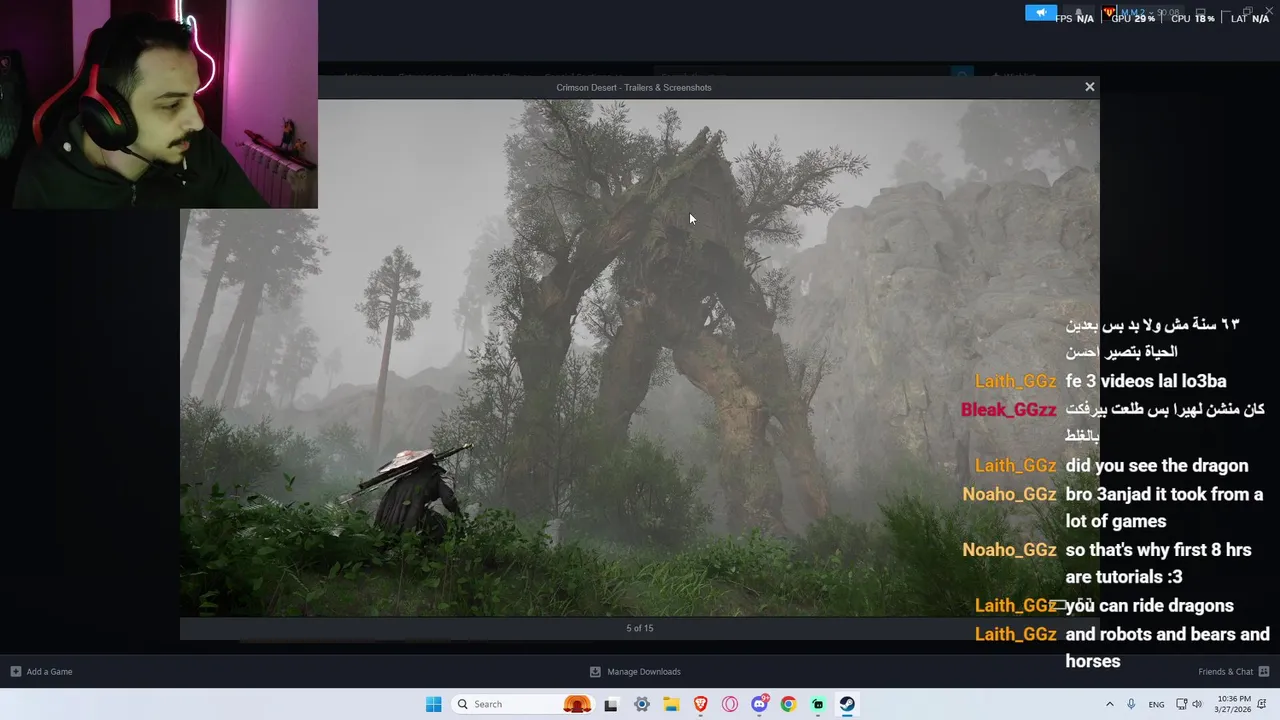Viewport: 1280px width, 720px height.
Task: Launch Brave browser from the taskbar
Action: pyautogui.click(x=701, y=704)
